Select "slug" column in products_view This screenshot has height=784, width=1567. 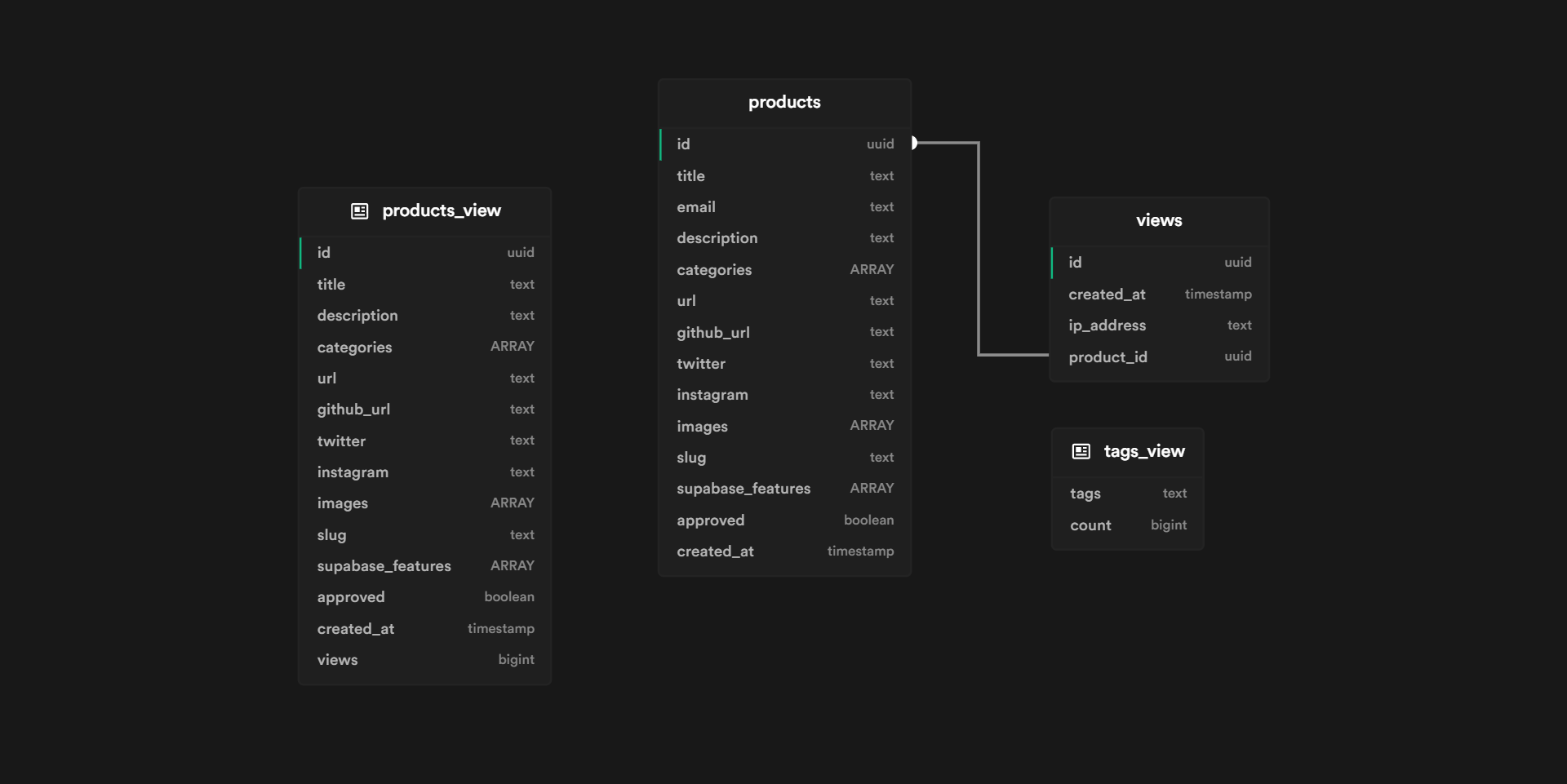424,535
